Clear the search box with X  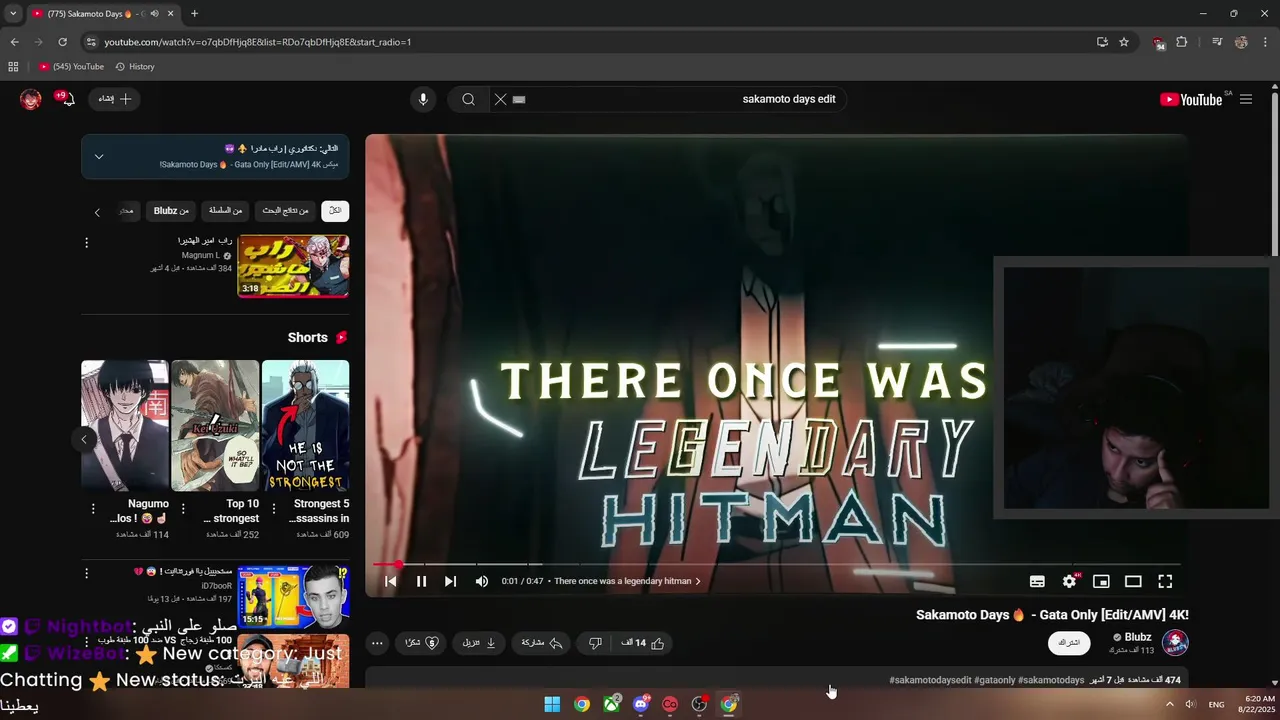[501, 99]
